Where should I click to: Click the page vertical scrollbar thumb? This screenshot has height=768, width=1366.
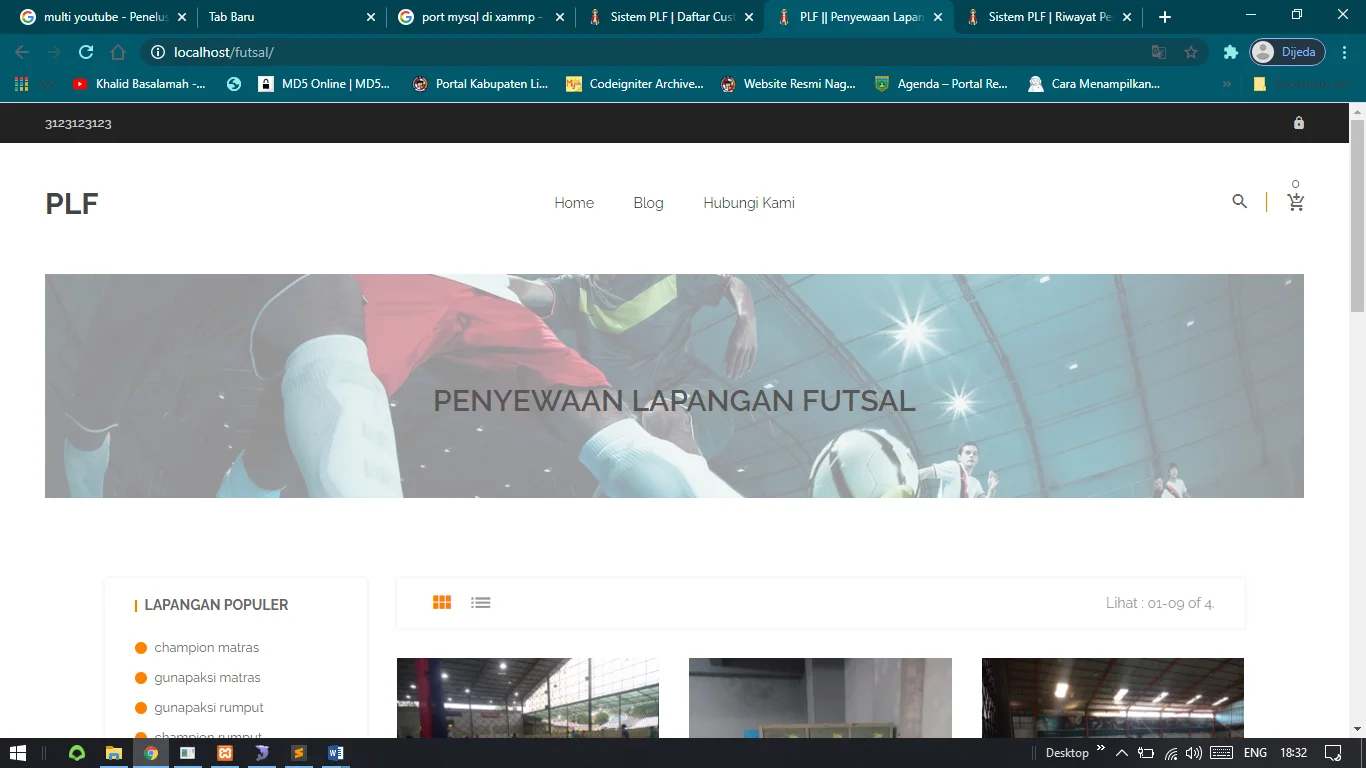[x=1357, y=216]
